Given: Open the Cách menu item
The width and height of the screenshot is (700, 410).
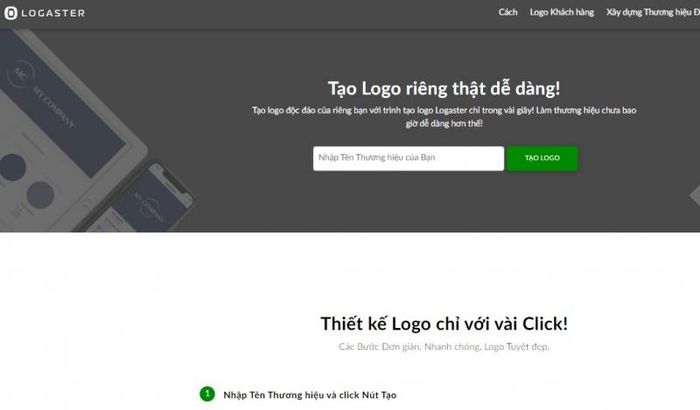Looking at the screenshot, I should point(508,13).
